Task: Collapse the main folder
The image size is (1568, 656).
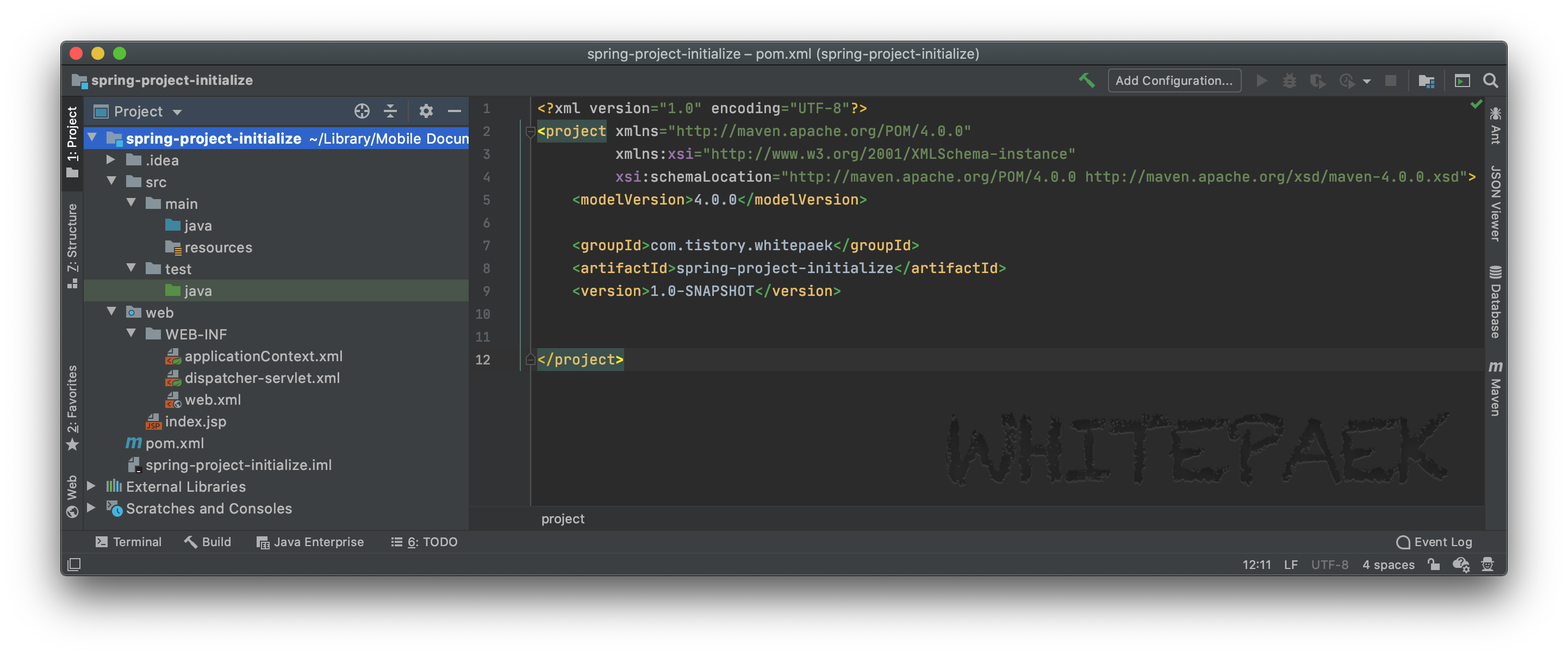Action: (131, 203)
